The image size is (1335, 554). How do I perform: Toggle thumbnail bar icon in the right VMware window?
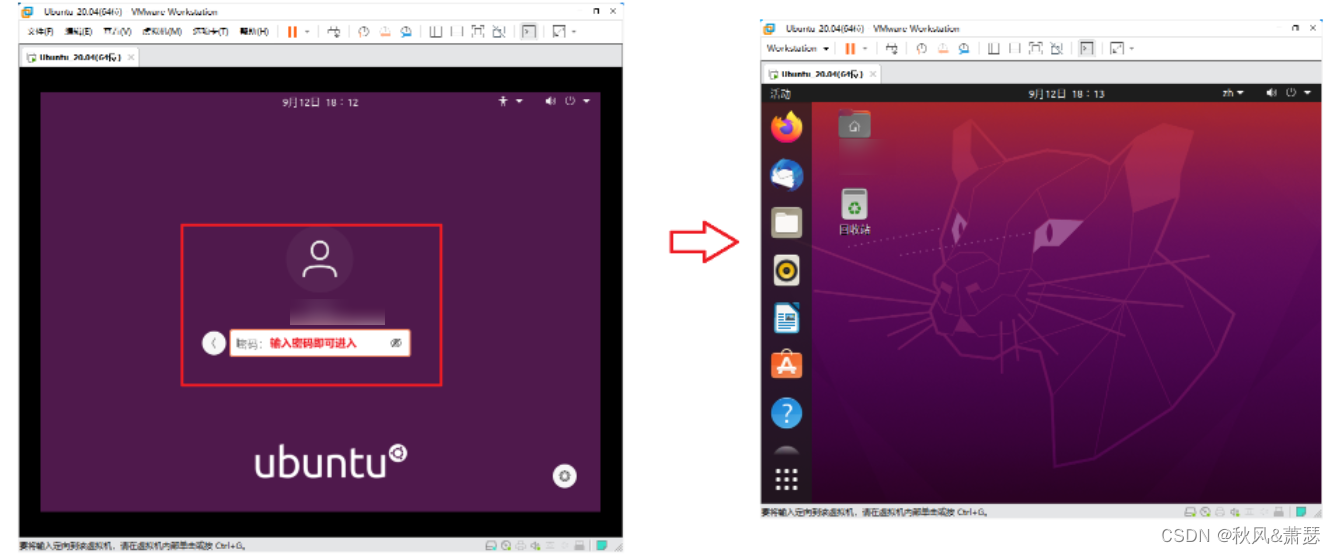point(1015,48)
